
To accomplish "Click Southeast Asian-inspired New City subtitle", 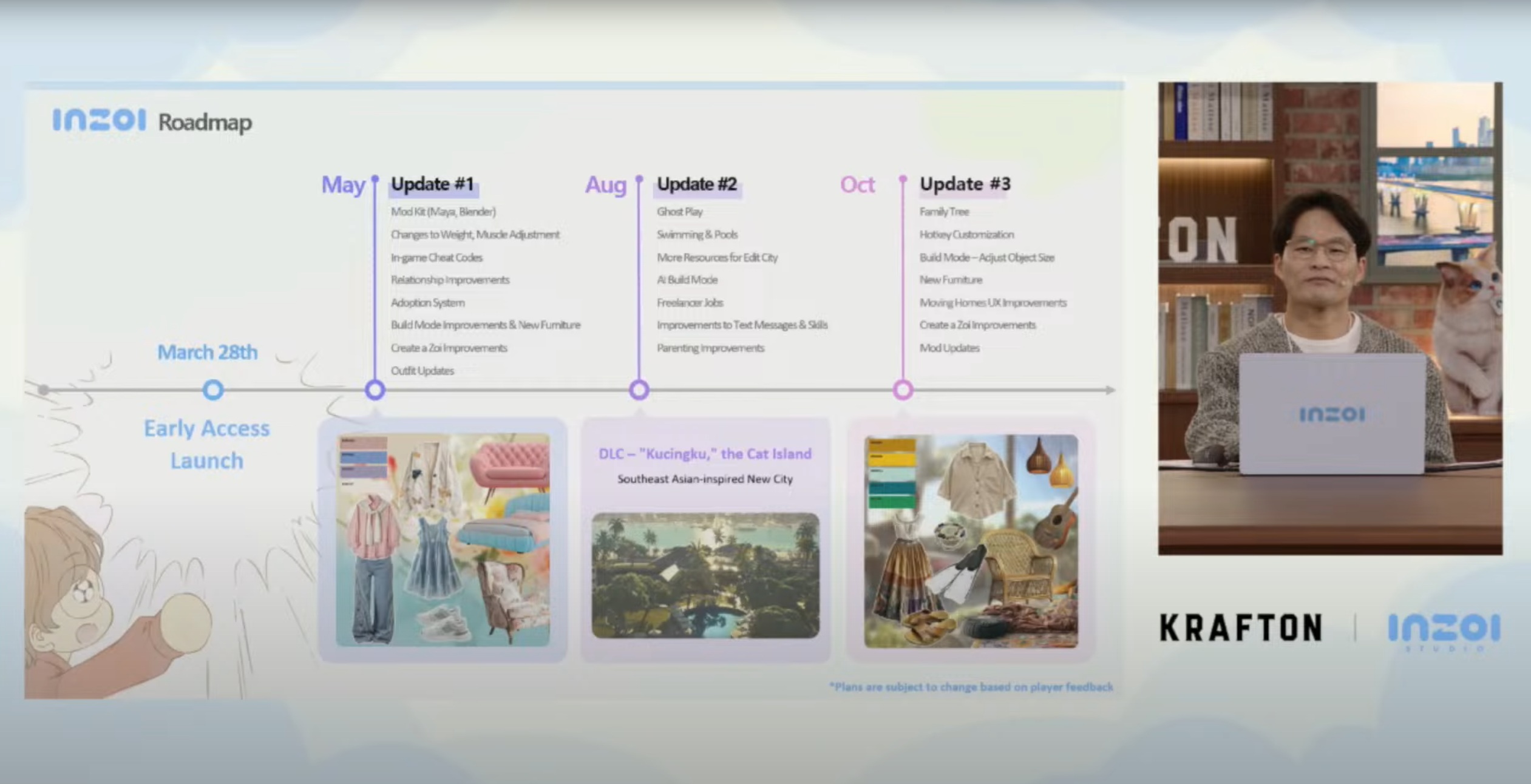I will [705, 479].
